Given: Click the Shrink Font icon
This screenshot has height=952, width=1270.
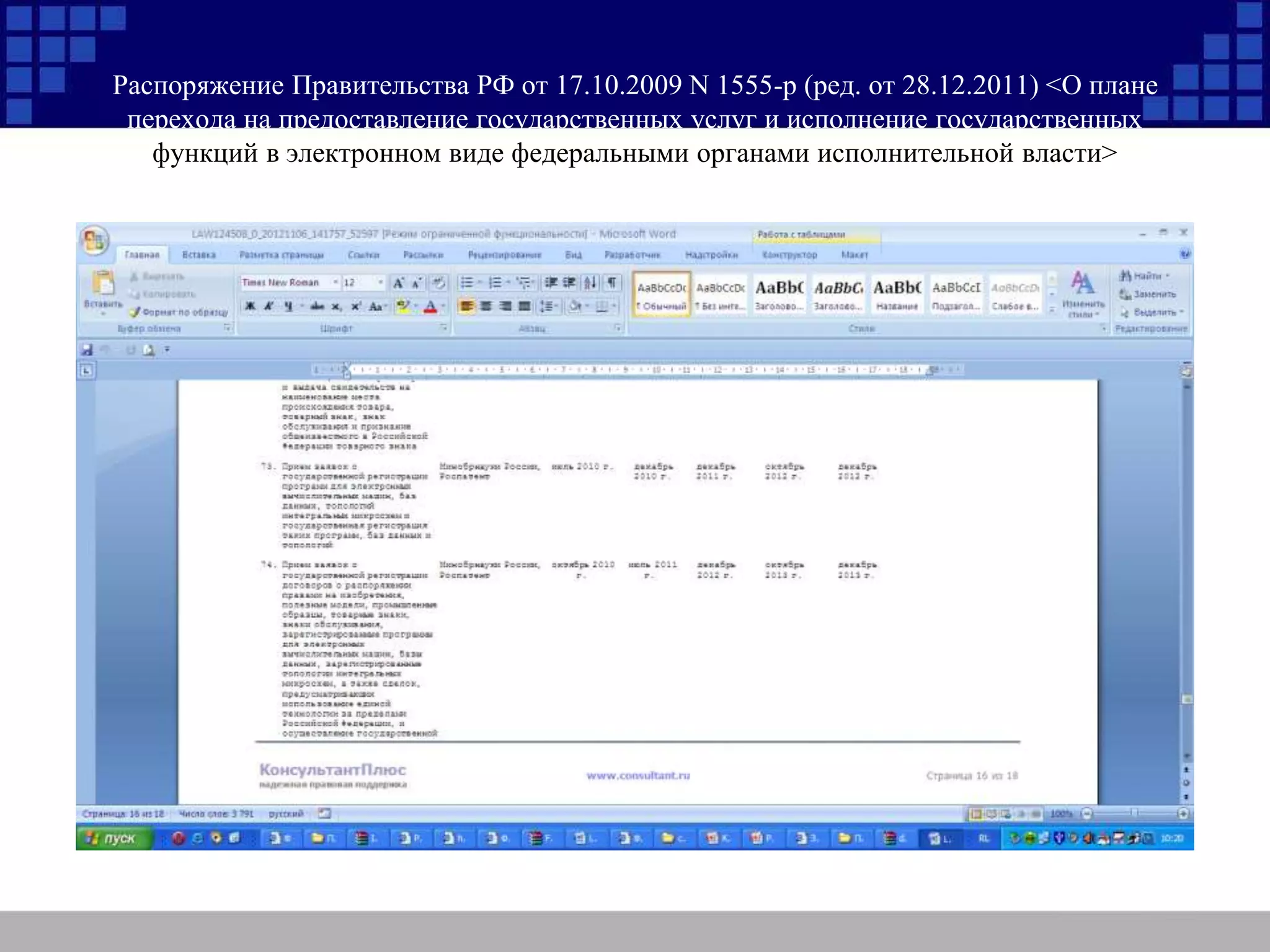Looking at the screenshot, I should click(417, 283).
